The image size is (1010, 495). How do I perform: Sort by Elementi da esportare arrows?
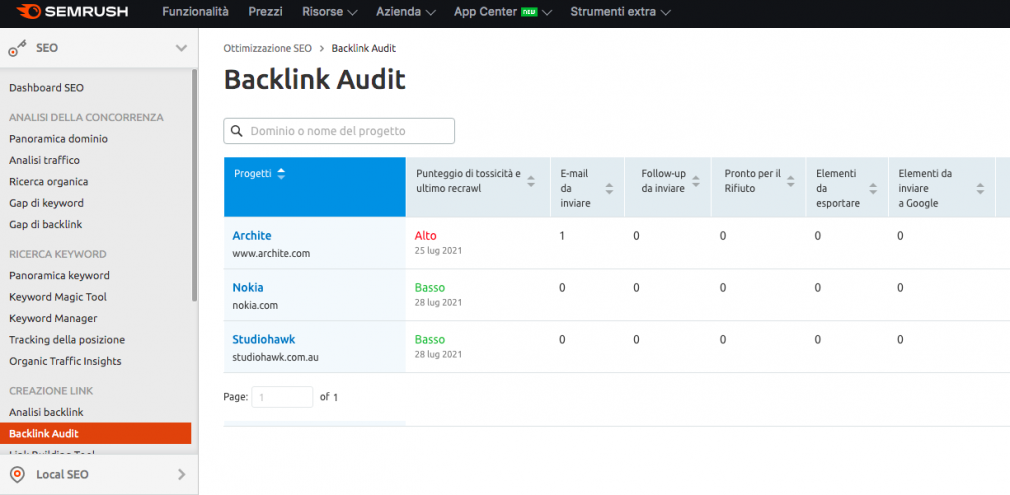(x=873, y=189)
